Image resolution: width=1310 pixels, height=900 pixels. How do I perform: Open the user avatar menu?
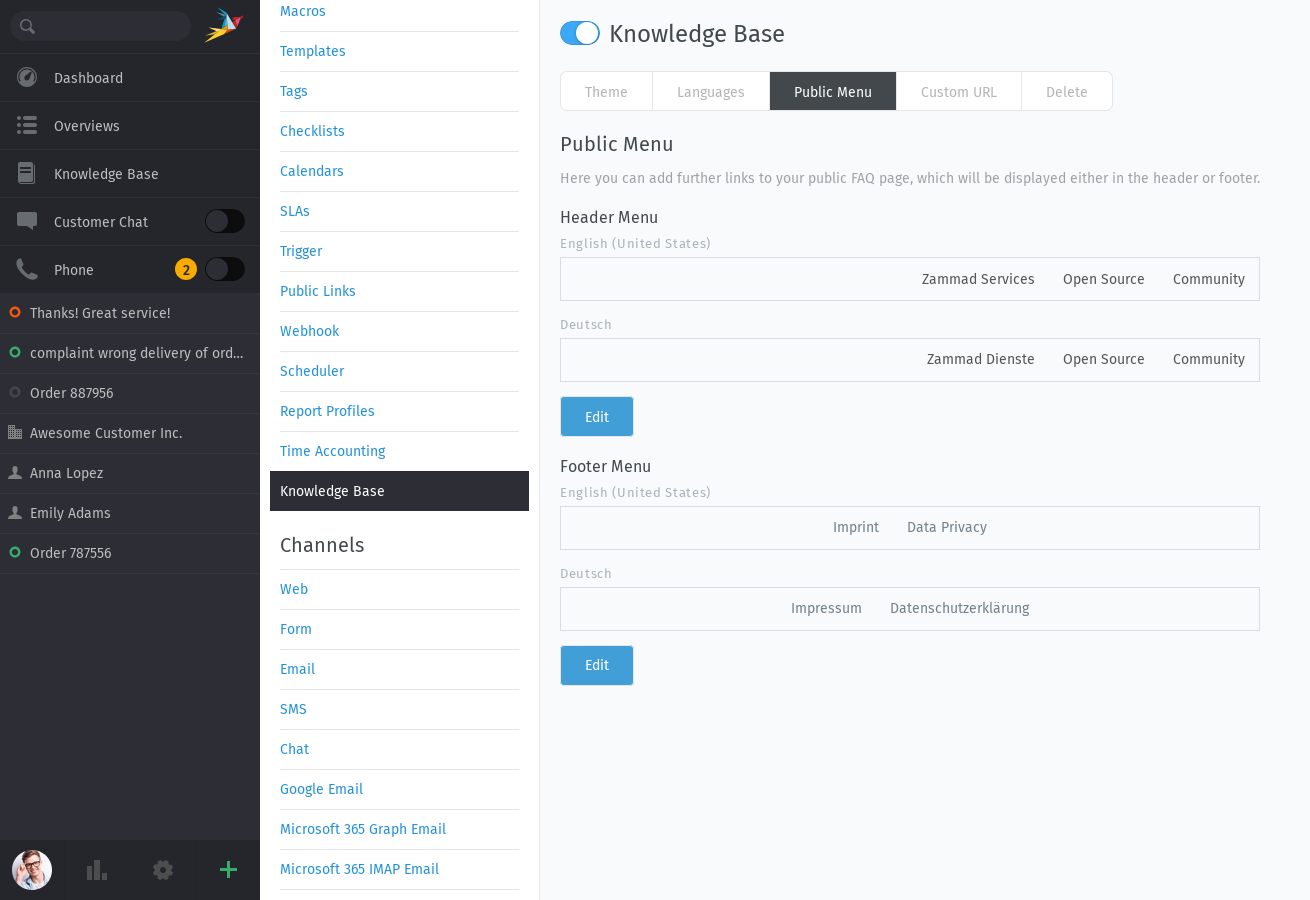pyautogui.click(x=32, y=870)
